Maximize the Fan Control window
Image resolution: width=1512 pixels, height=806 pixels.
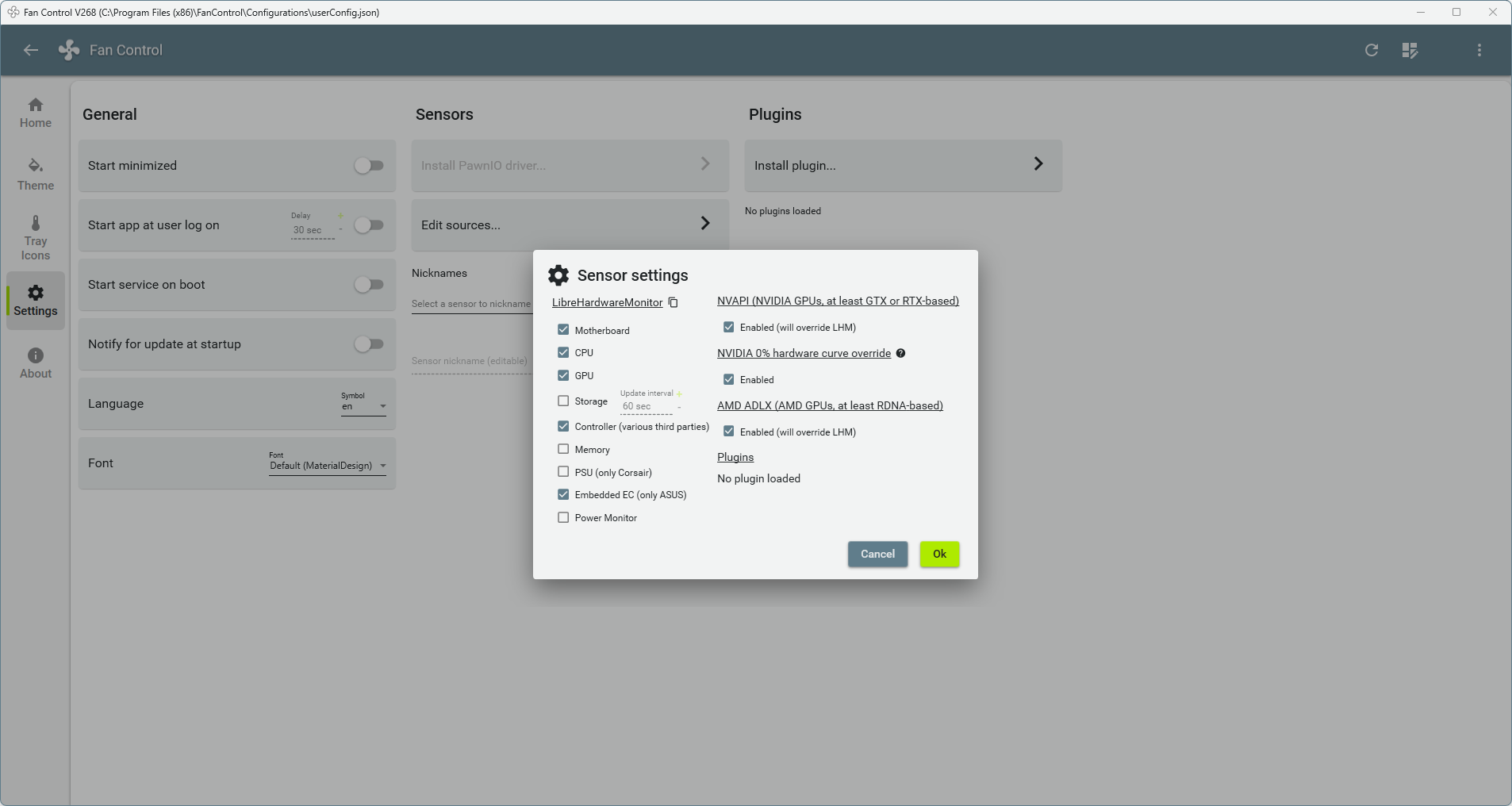[1456, 12]
